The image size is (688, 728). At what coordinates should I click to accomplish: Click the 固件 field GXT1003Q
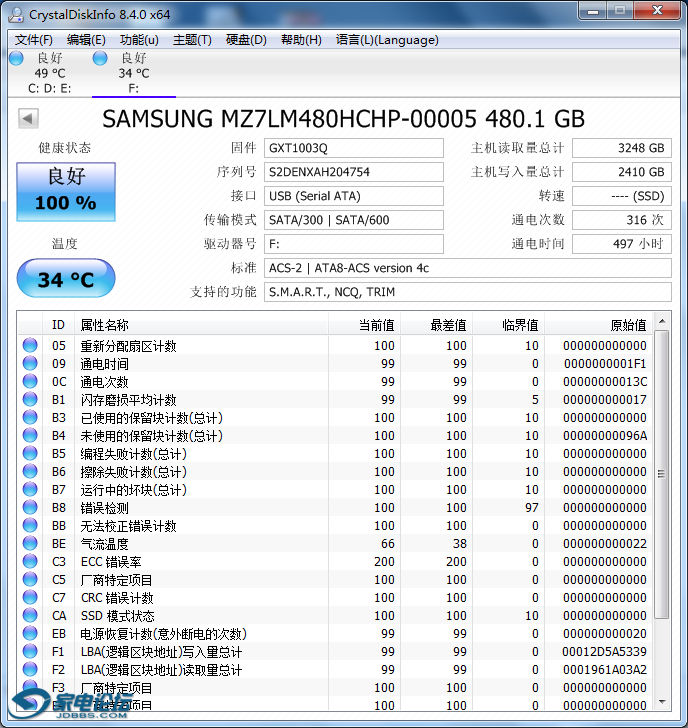click(x=354, y=148)
